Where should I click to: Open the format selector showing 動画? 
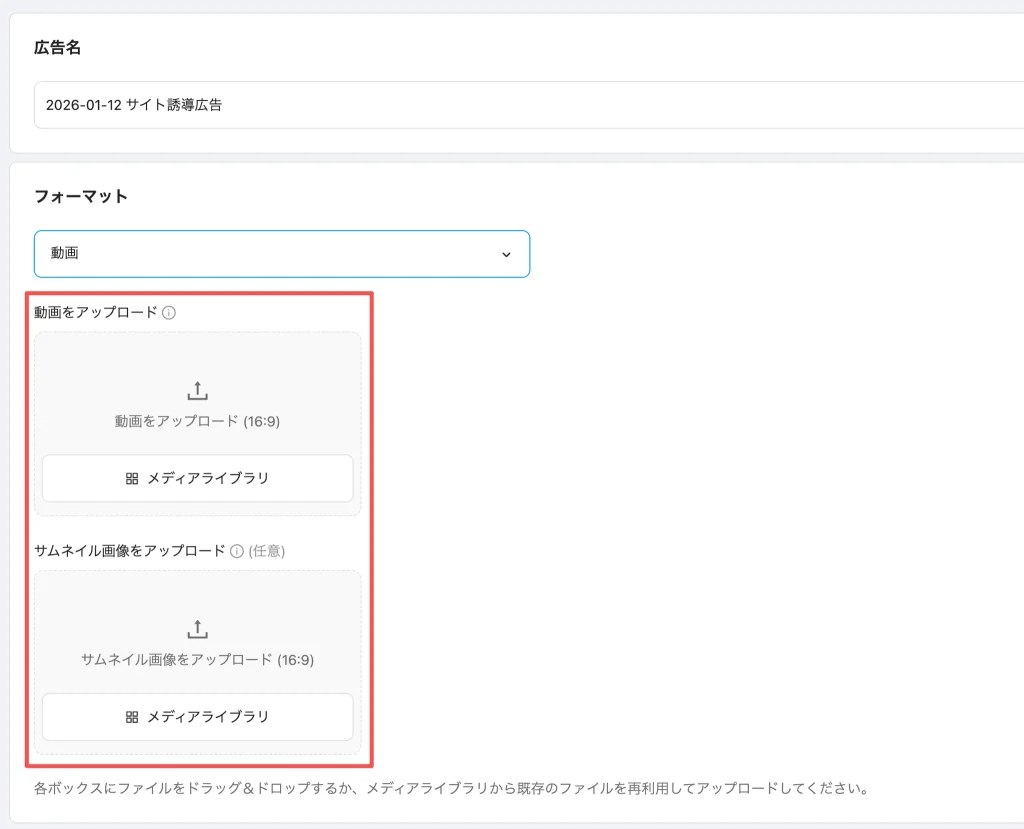(281, 254)
